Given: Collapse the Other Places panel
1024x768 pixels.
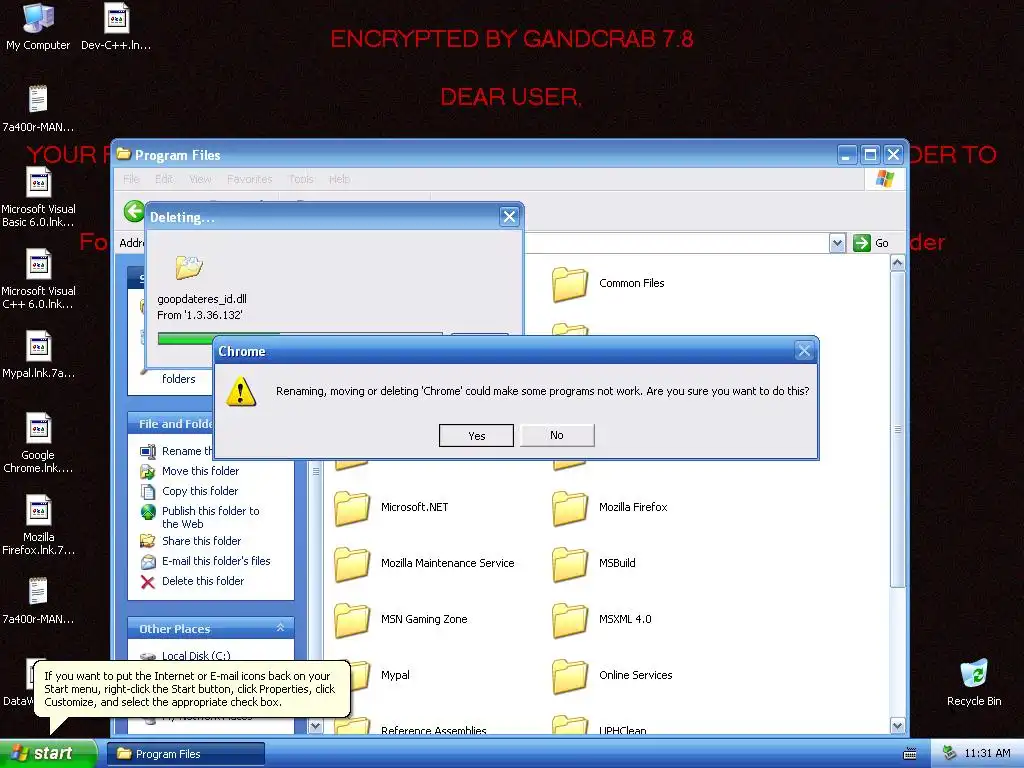Looking at the screenshot, I should [280, 628].
